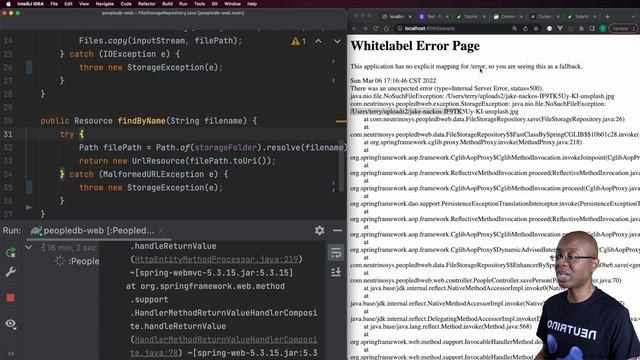The width and height of the screenshot is (640, 360).
Task: Go to next highlighted problem arrow
Action: (x=337, y=41)
